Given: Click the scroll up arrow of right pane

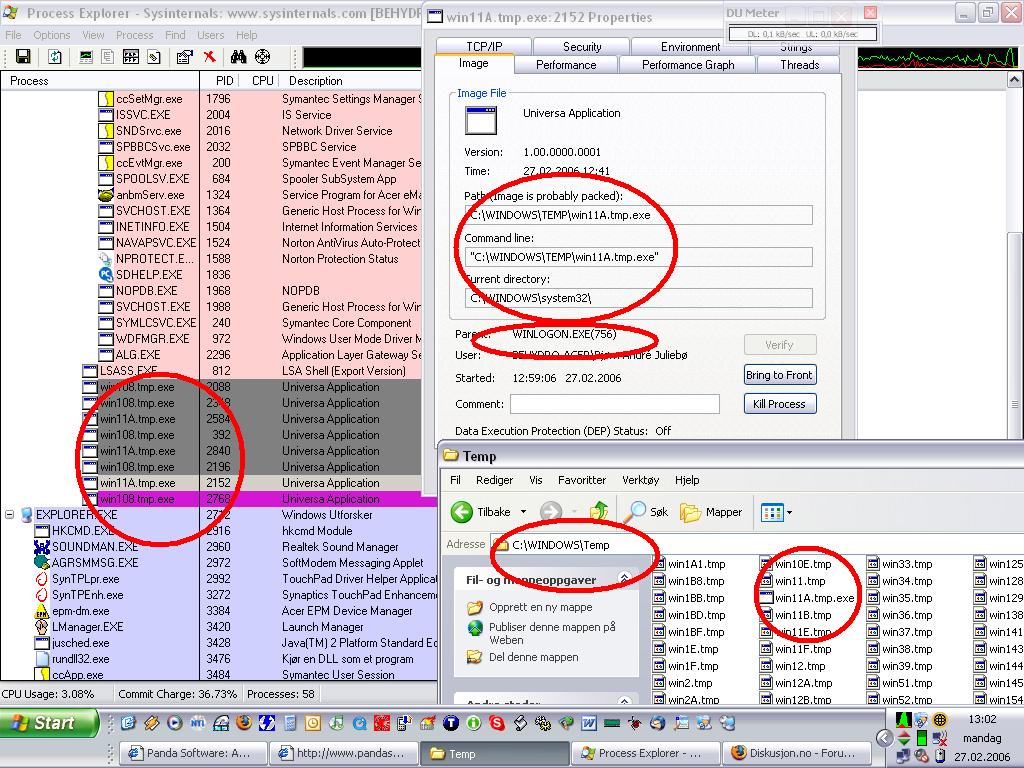Looking at the screenshot, I should [1014, 80].
